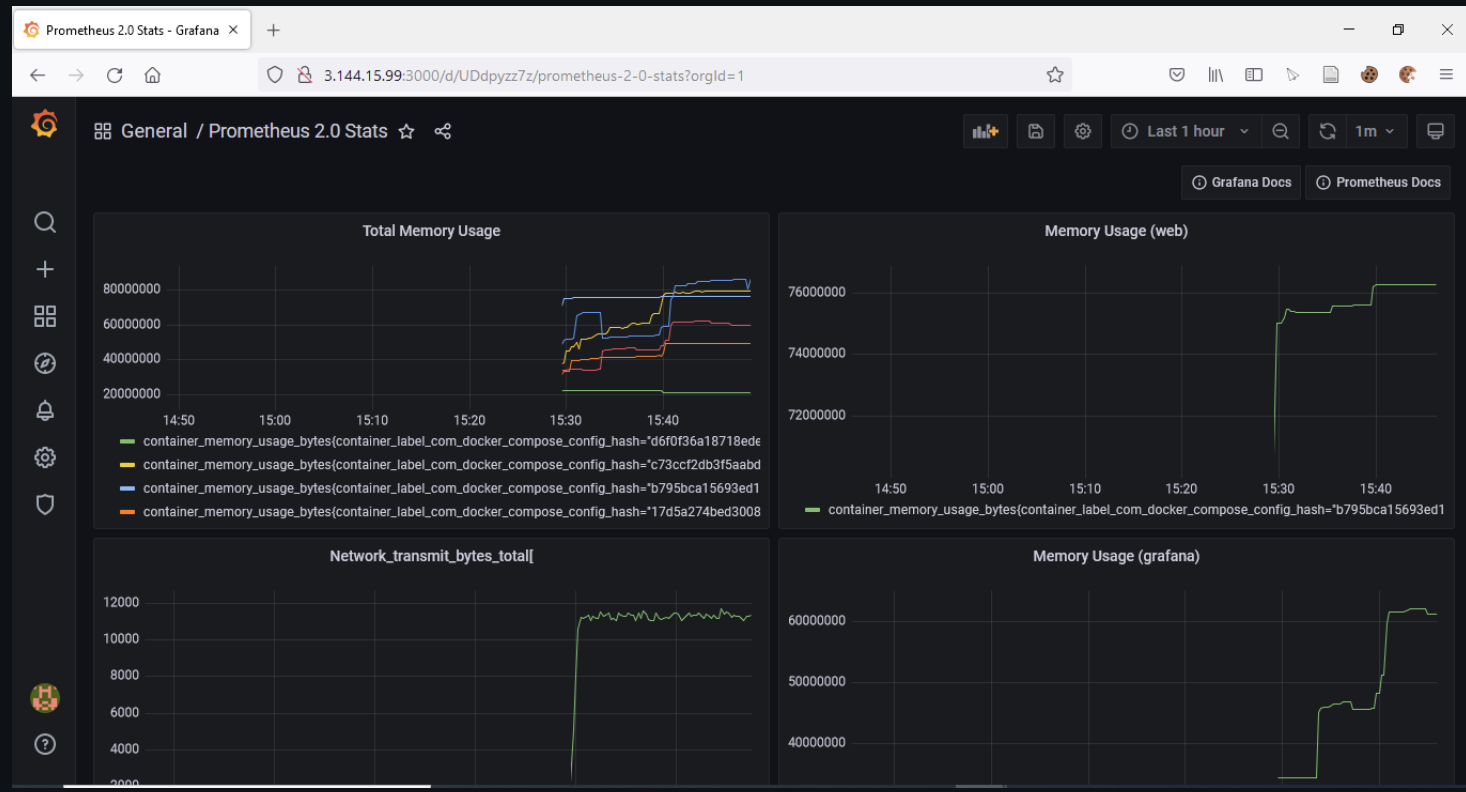Open dashboard settings gear in toolbar
Viewport: 1466px width, 792px height.
pos(1083,131)
